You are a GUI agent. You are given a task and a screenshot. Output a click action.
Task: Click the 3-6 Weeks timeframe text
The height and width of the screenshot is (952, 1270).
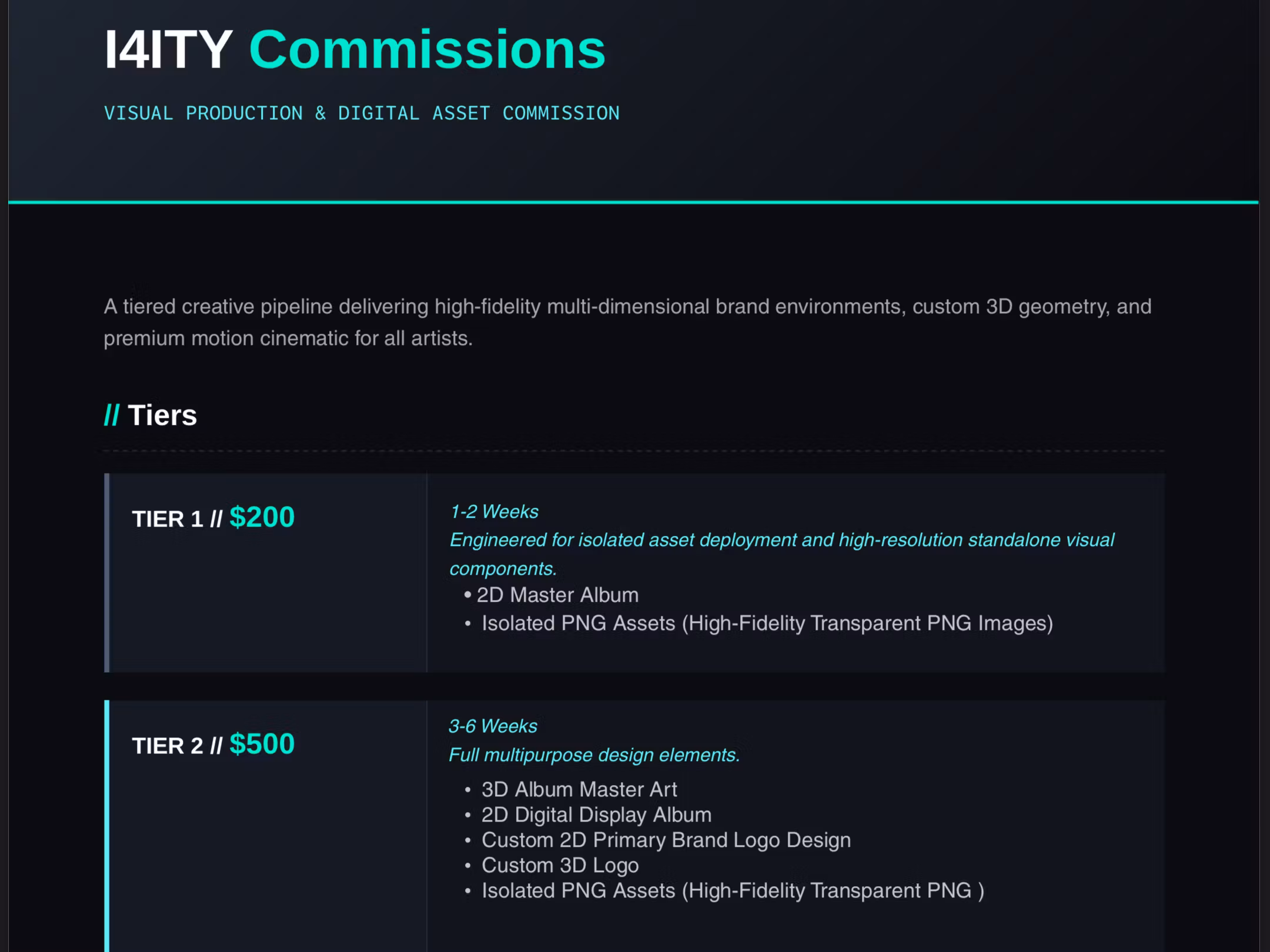click(x=493, y=726)
